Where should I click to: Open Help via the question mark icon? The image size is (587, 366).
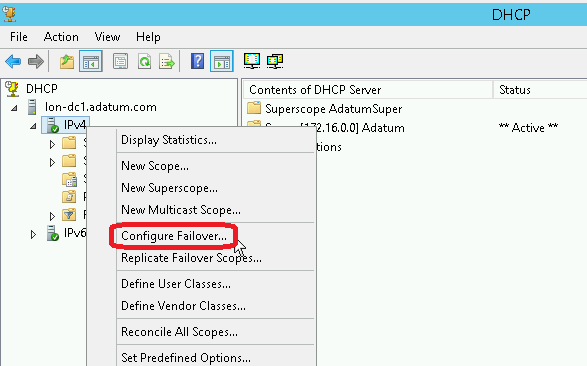[x=197, y=61]
